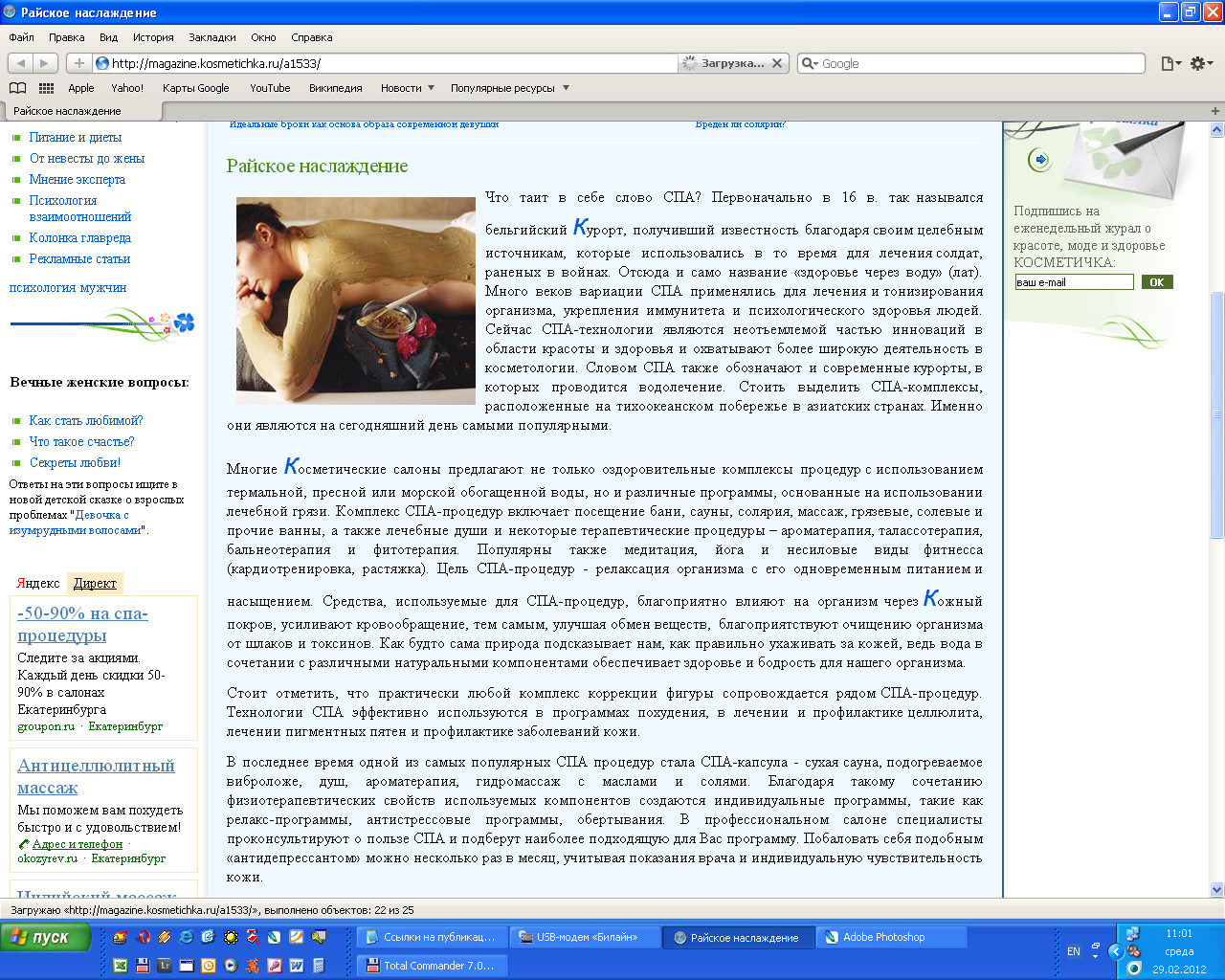Open the gear settings menu
The image size is (1225, 980).
click(x=1202, y=63)
